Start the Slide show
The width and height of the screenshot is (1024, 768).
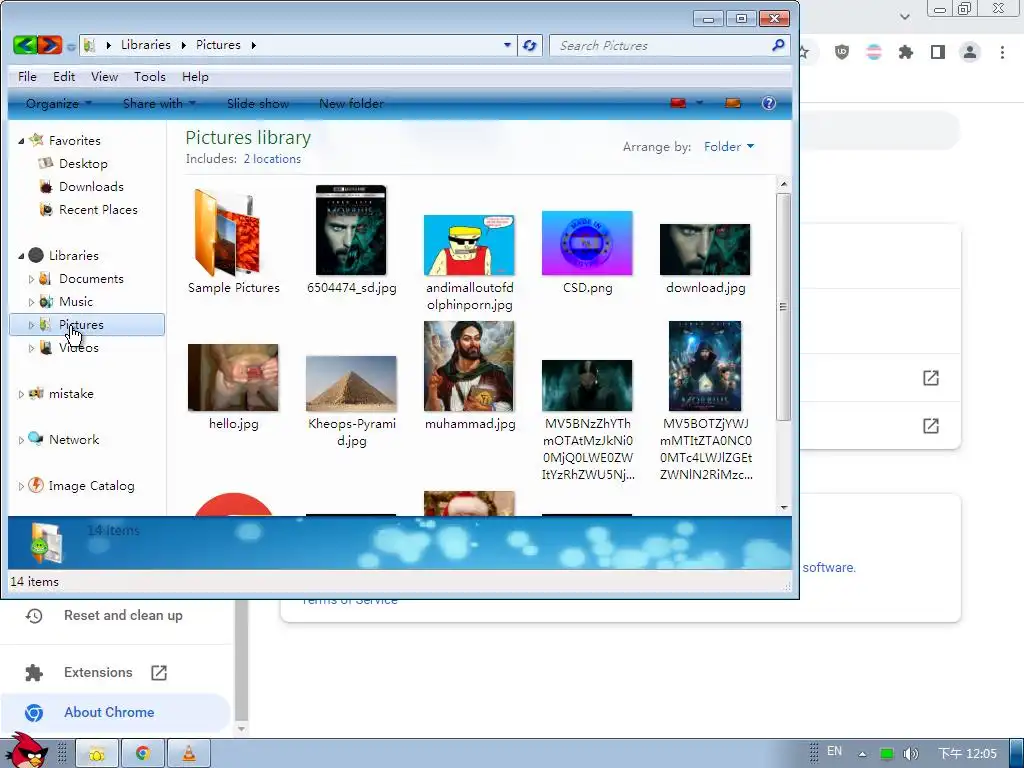point(258,103)
